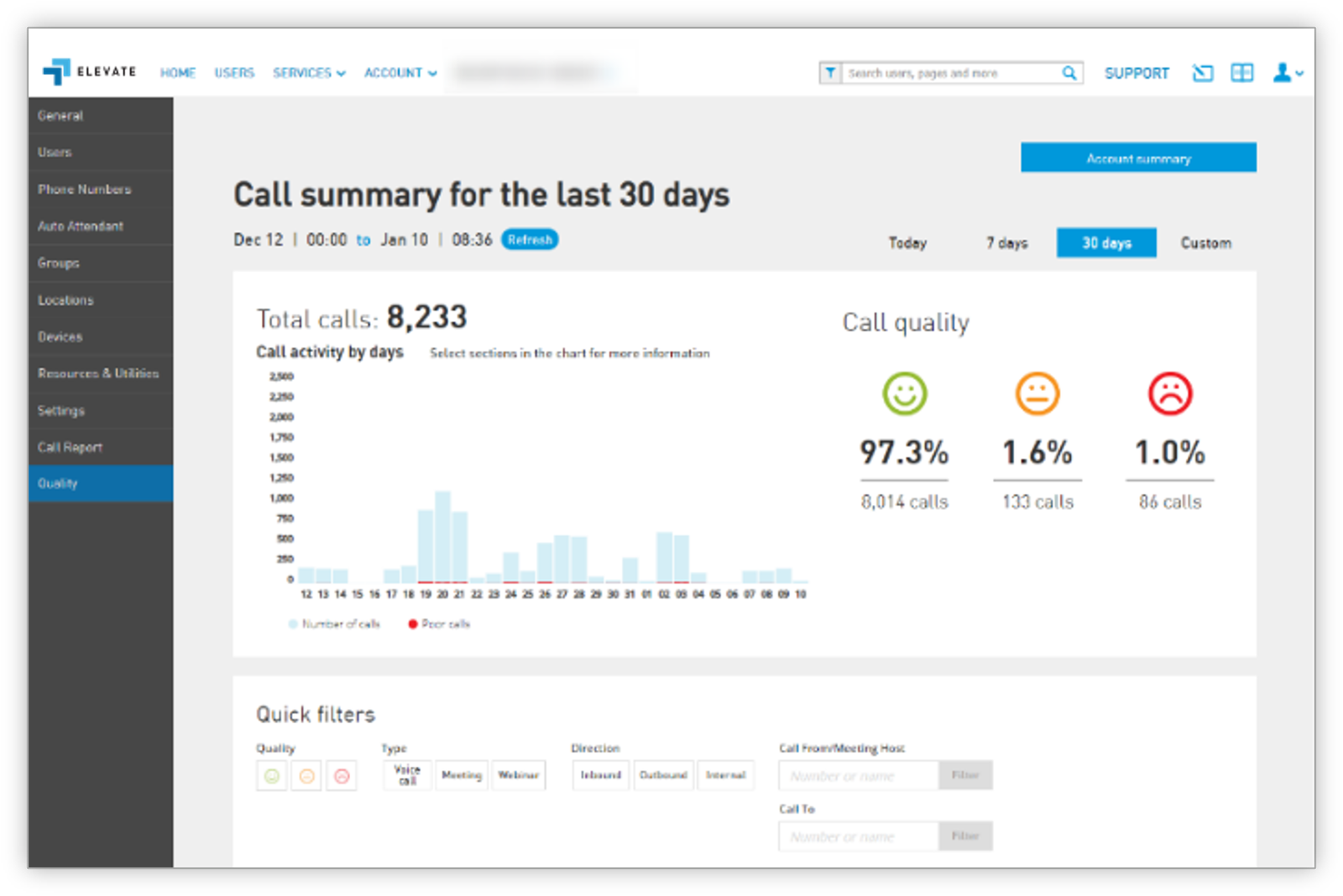The width and height of the screenshot is (1343, 896).
Task: Select the tallest bar for day 20
Action: pos(442,537)
